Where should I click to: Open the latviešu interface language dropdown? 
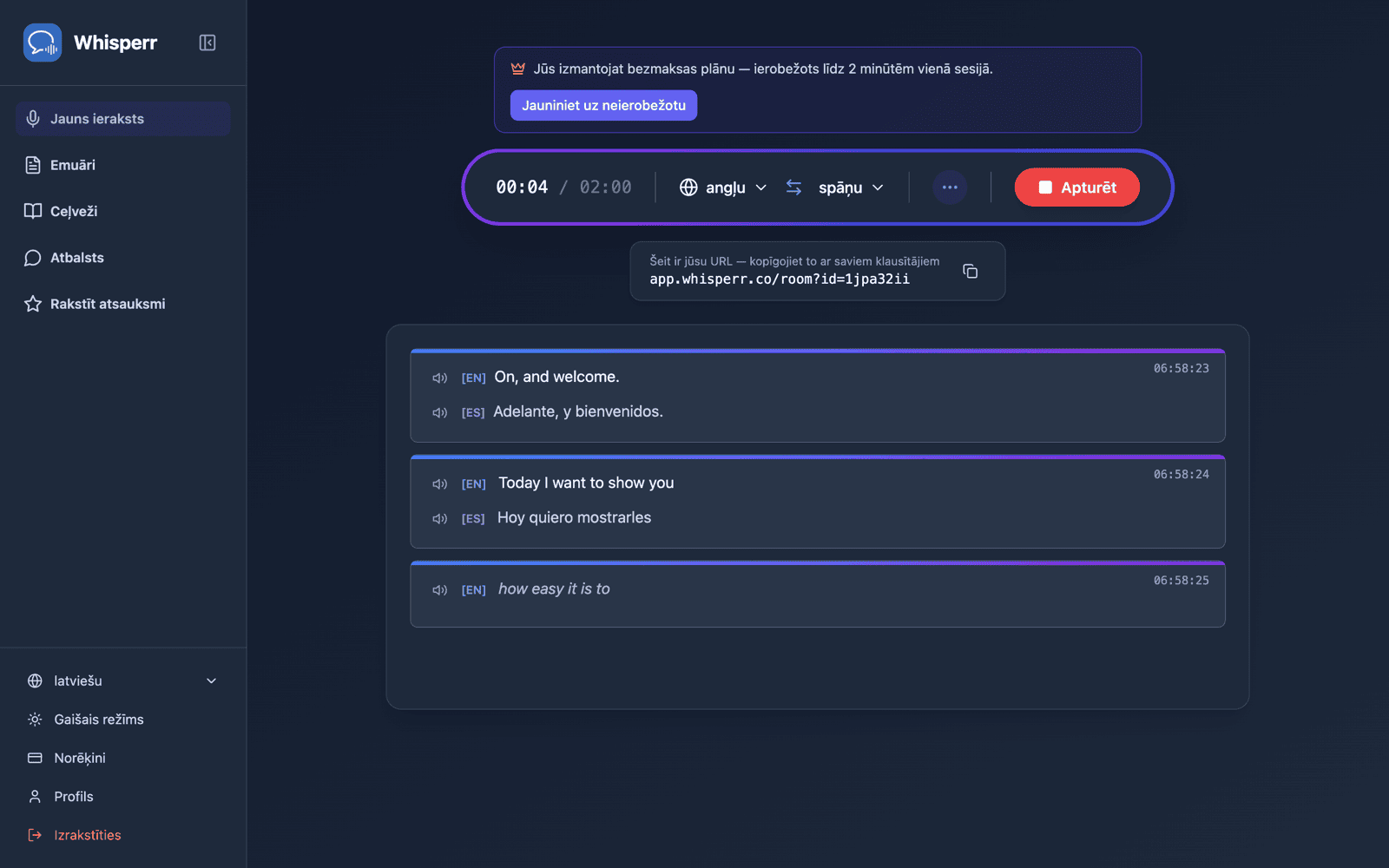(x=122, y=681)
